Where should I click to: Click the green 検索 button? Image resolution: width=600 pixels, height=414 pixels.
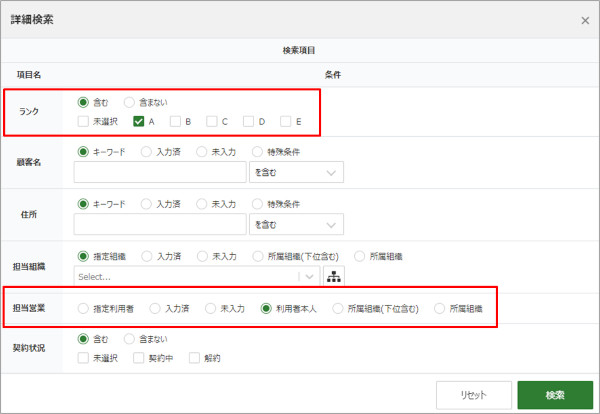pyautogui.click(x=555, y=395)
